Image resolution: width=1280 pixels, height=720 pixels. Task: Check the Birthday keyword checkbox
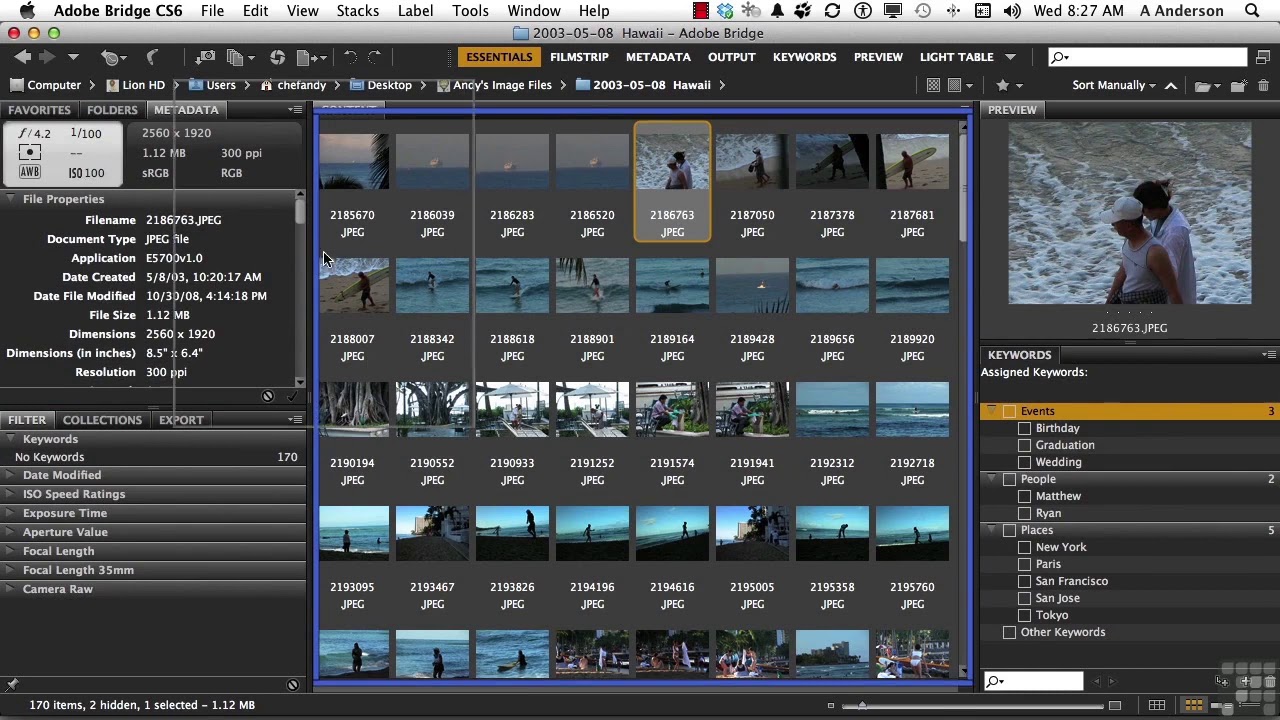[1024, 428]
